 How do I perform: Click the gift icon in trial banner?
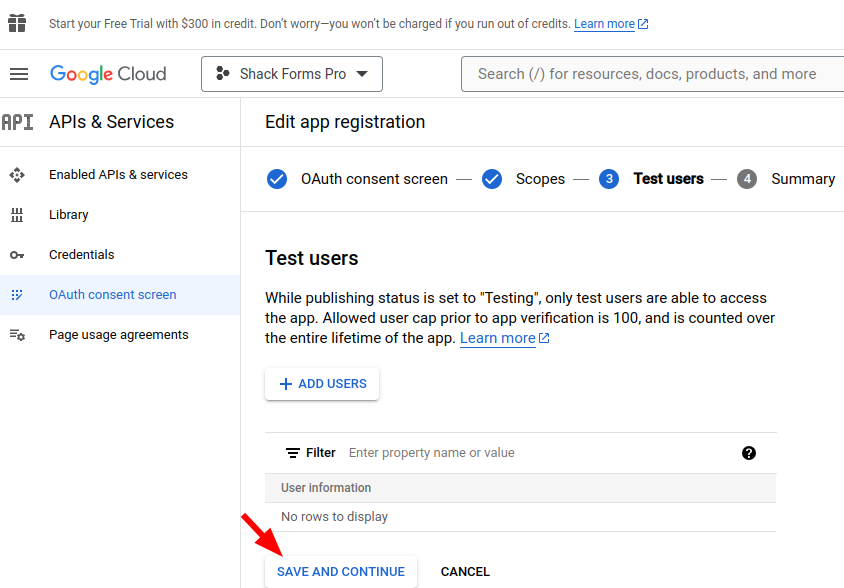point(17,23)
